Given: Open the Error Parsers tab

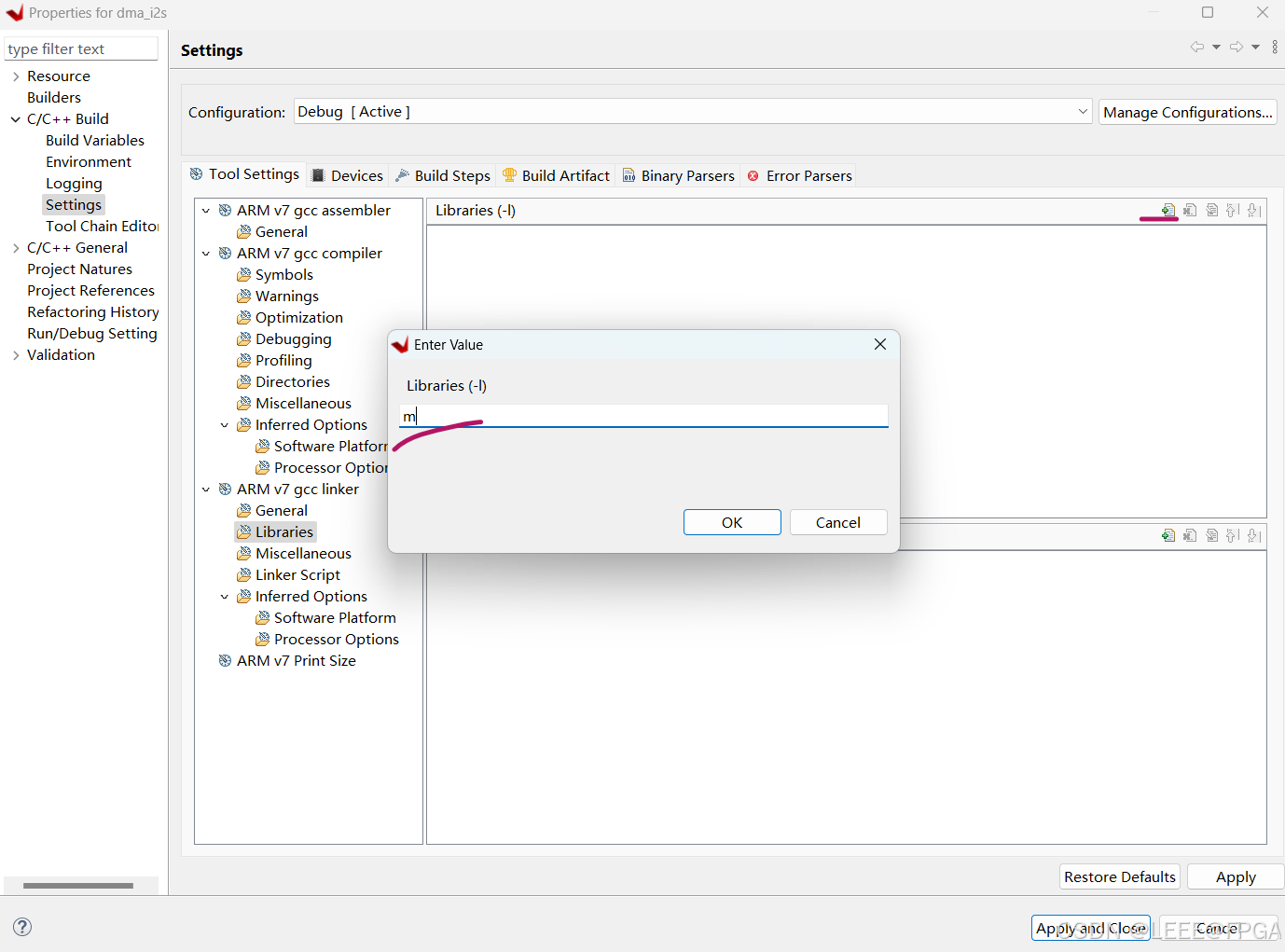Looking at the screenshot, I should [799, 175].
